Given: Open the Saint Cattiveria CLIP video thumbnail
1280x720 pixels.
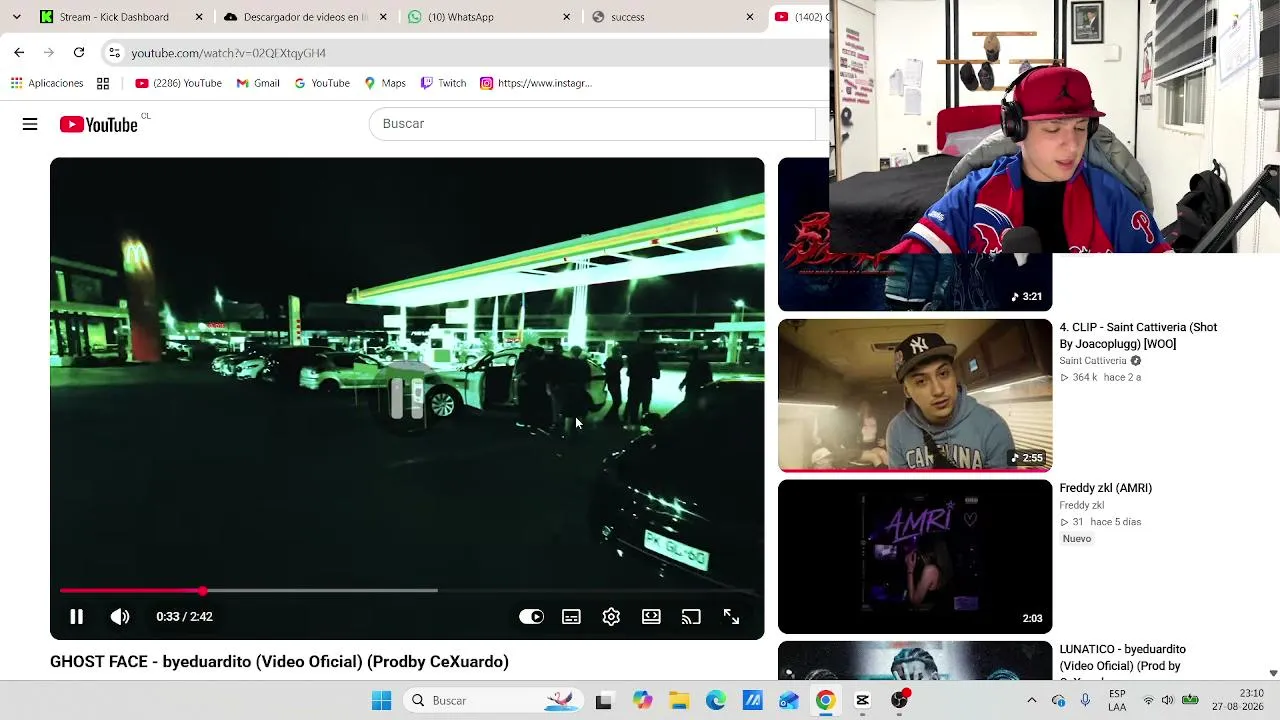Looking at the screenshot, I should click(915, 395).
